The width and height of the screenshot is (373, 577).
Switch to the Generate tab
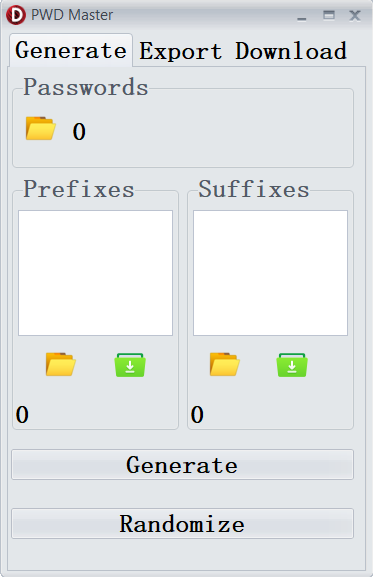click(x=71, y=50)
